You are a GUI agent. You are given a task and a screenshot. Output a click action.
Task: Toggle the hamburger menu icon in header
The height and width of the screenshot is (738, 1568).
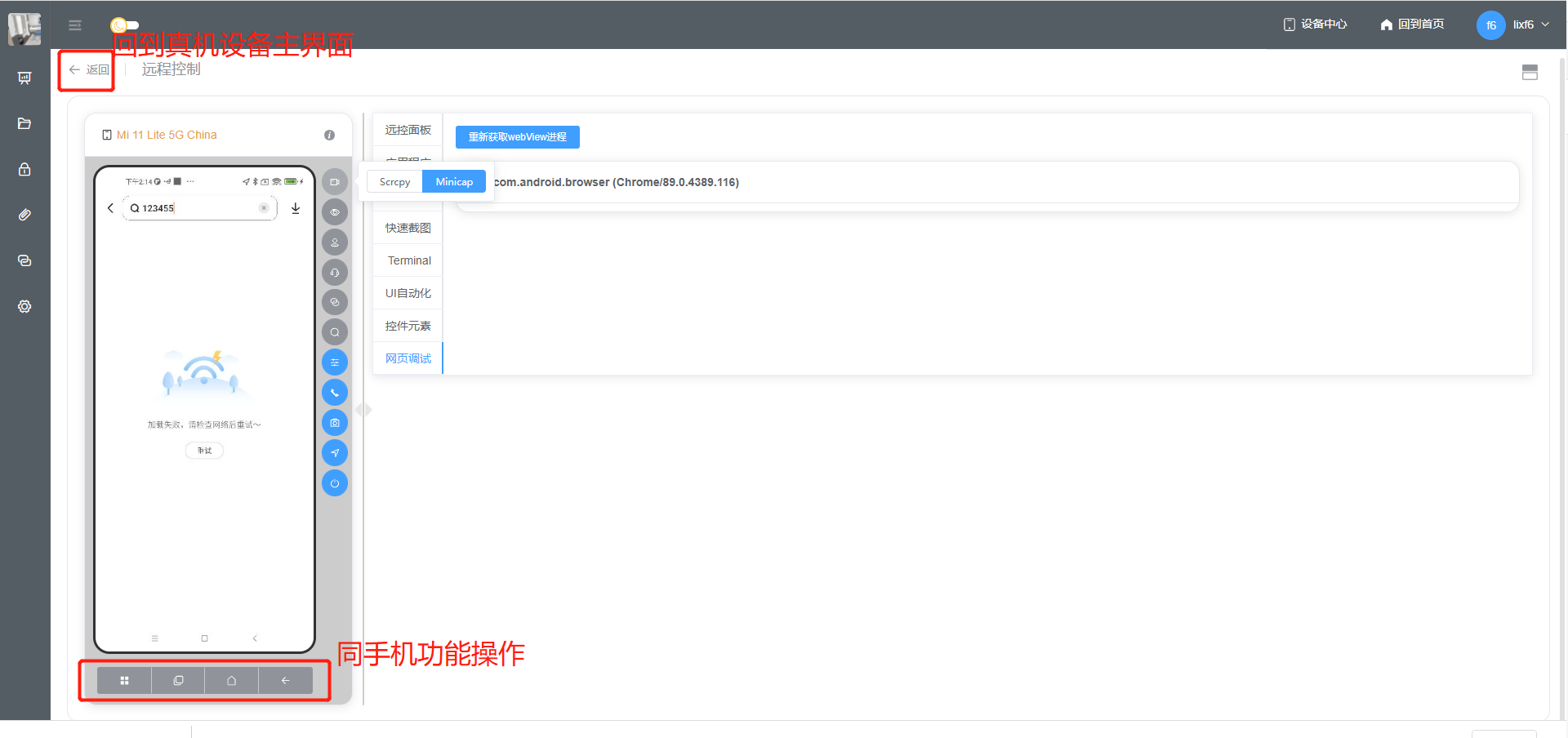click(x=75, y=25)
